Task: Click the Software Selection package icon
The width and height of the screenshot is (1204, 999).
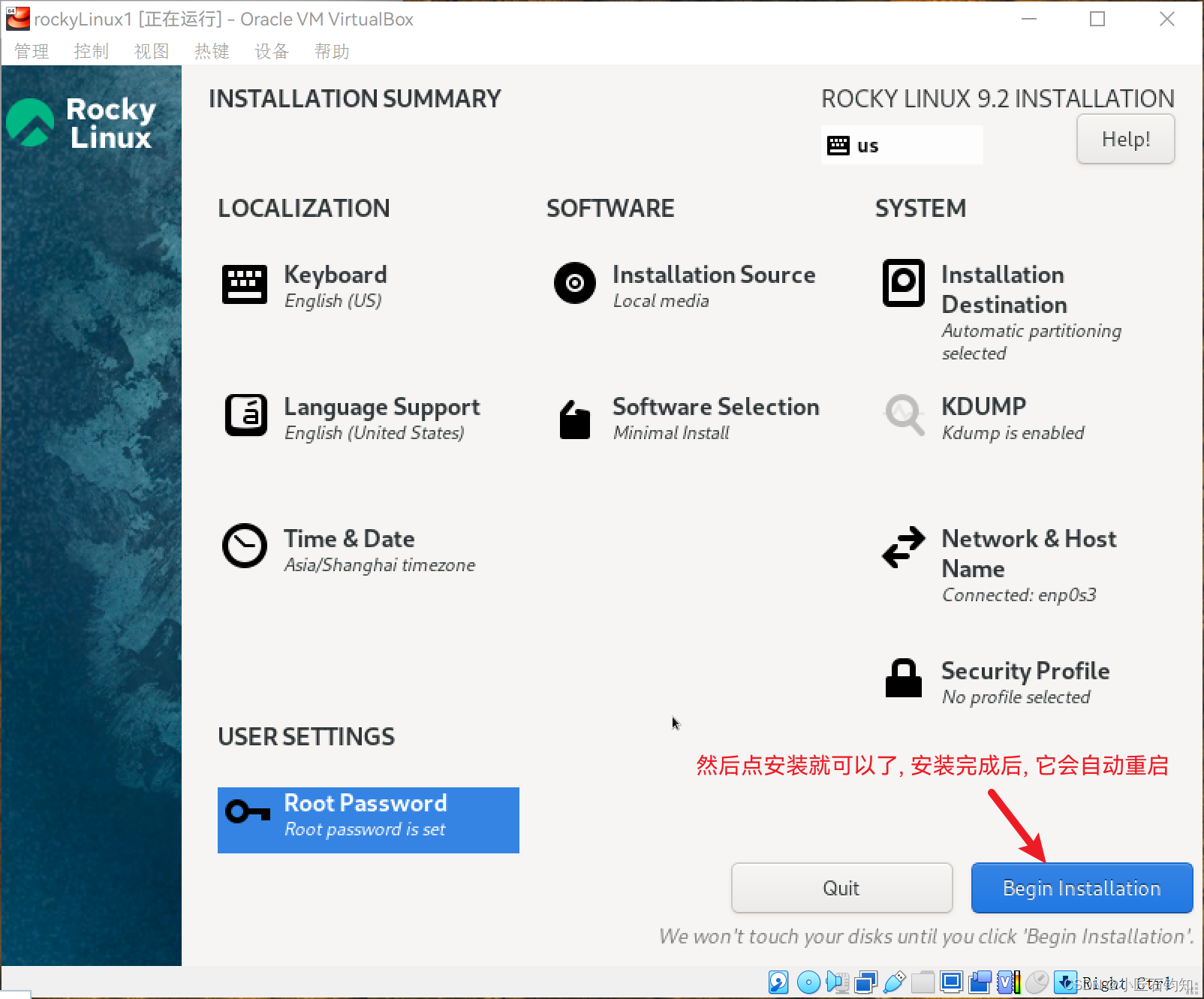Action: pos(575,420)
